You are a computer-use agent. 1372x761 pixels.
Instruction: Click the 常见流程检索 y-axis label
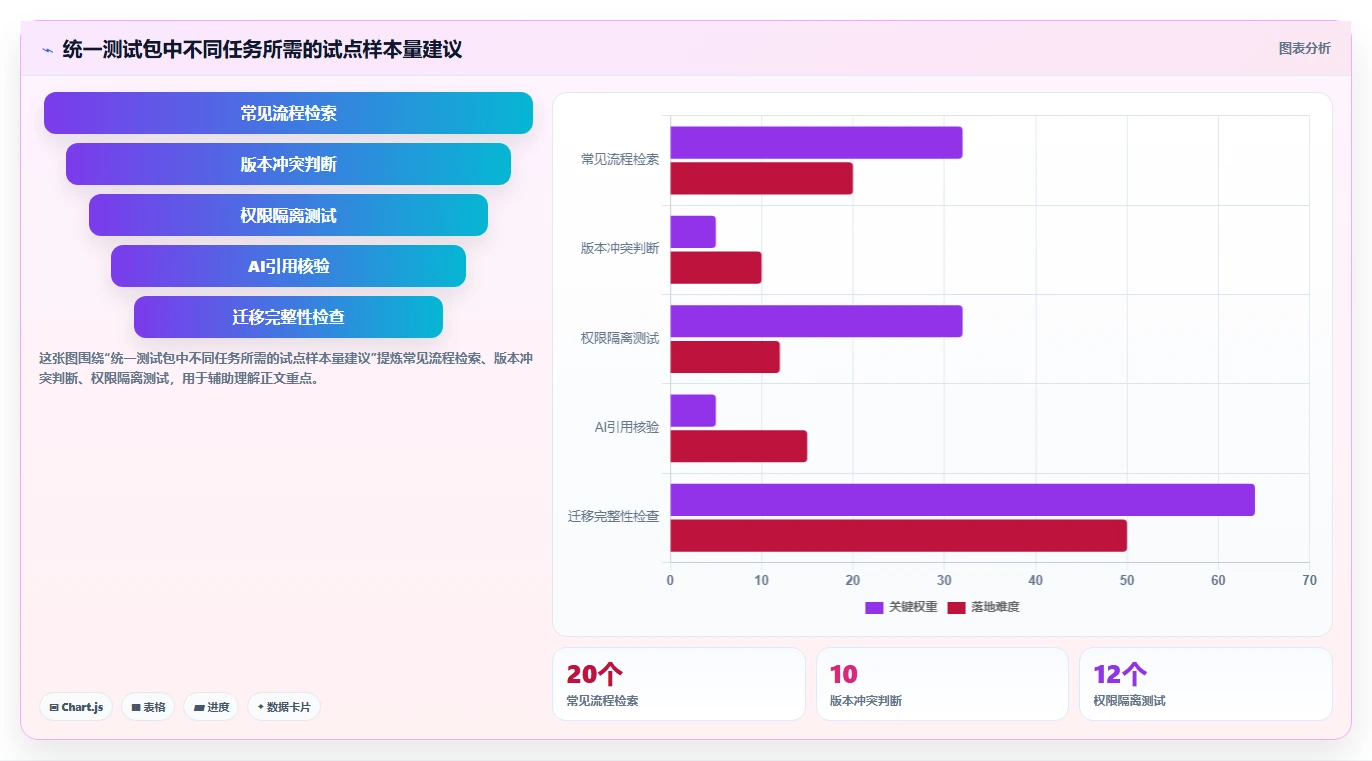(x=620, y=159)
